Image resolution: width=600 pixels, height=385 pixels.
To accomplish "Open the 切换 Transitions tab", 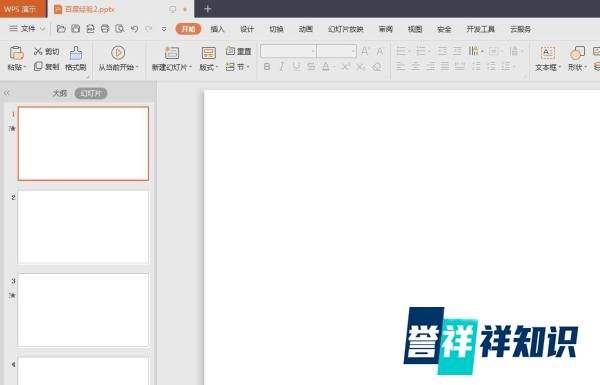I will click(x=276, y=29).
